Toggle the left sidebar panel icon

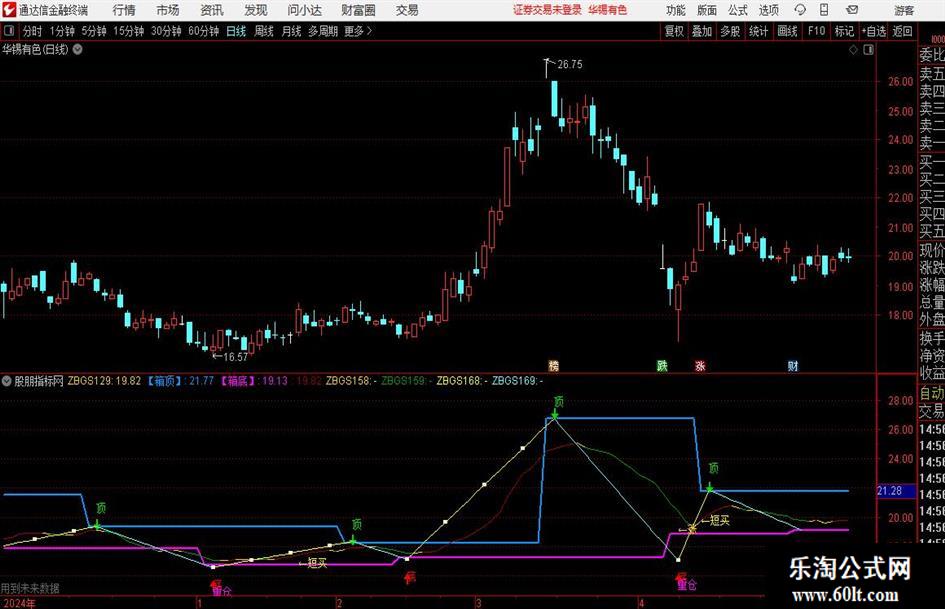point(9,31)
